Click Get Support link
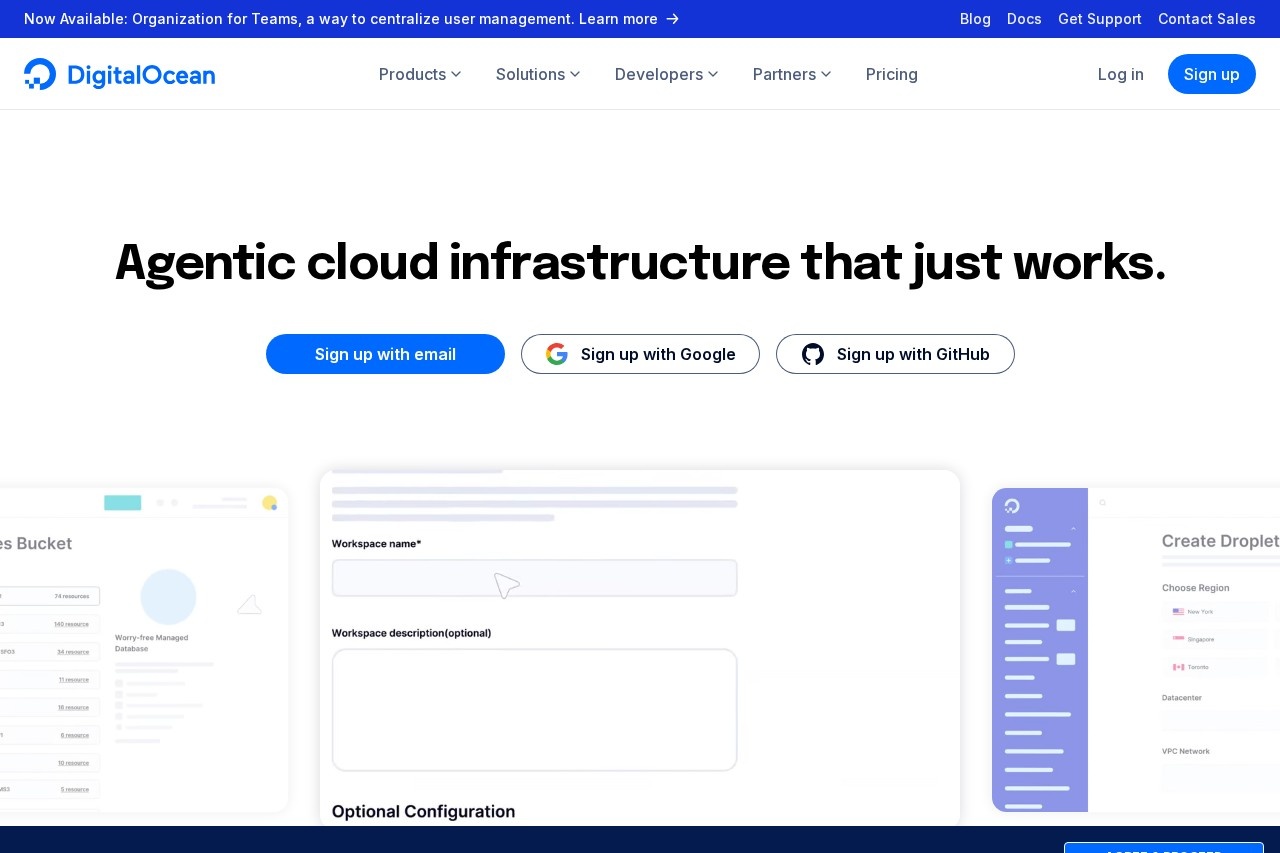The image size is (1280, 853). [x=1100, y=19]
